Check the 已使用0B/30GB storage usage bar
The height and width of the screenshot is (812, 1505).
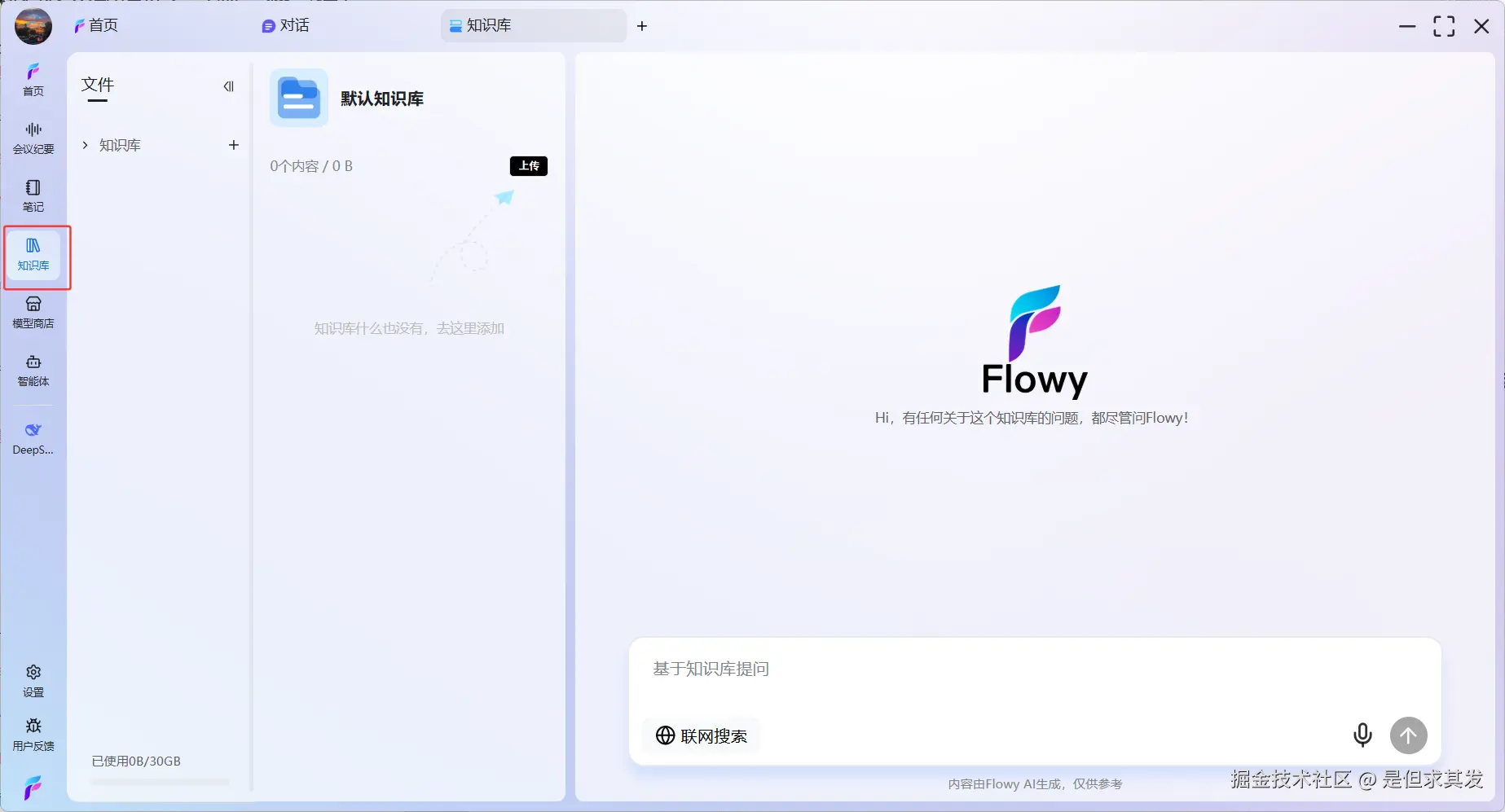(137, 762)
